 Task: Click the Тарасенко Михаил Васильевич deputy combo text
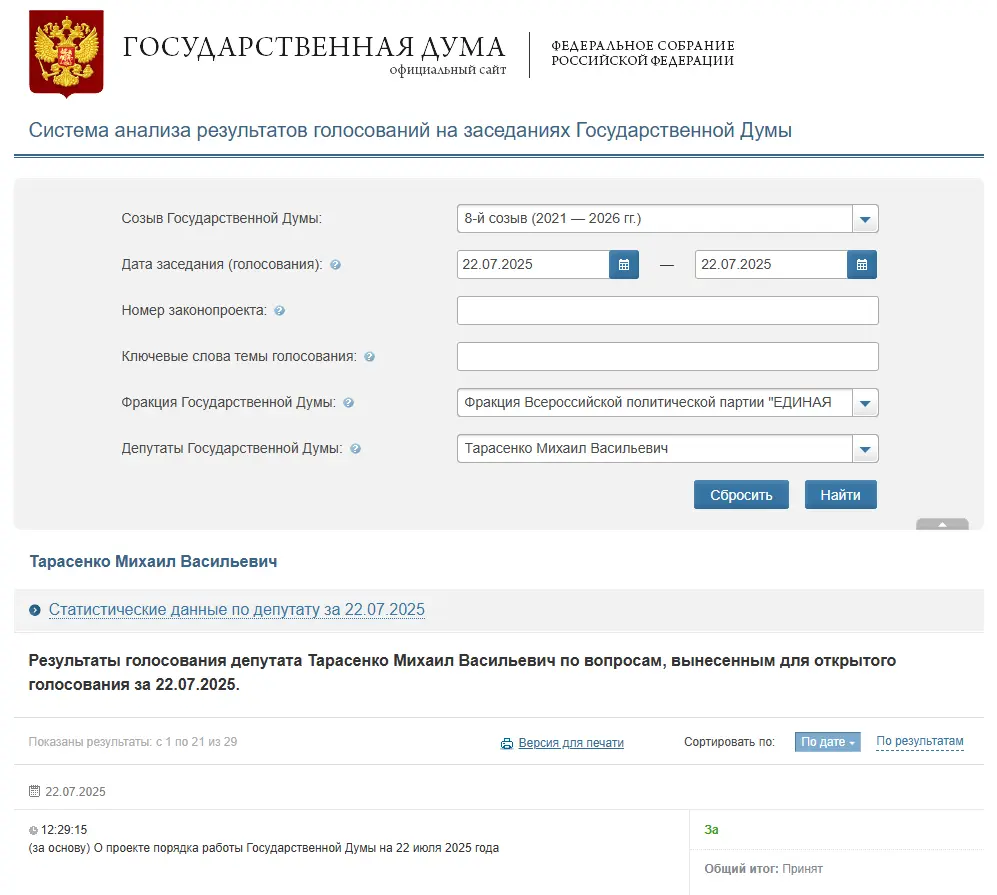click(566, 449)
